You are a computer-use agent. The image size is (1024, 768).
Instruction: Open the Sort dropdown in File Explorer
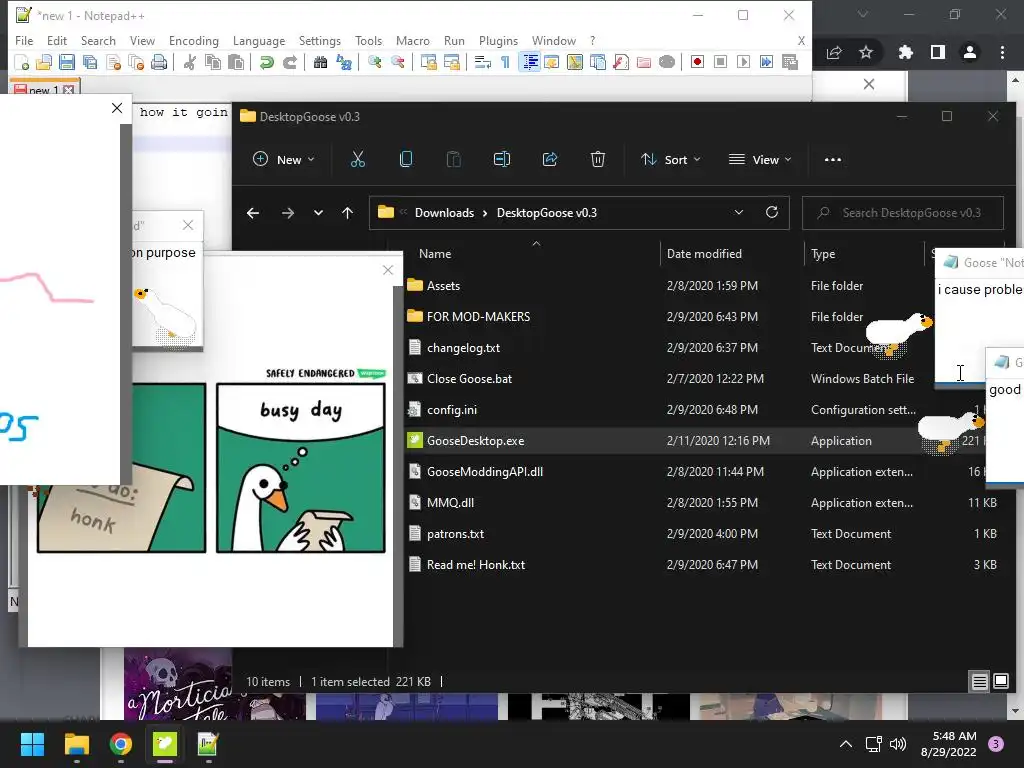671,159
